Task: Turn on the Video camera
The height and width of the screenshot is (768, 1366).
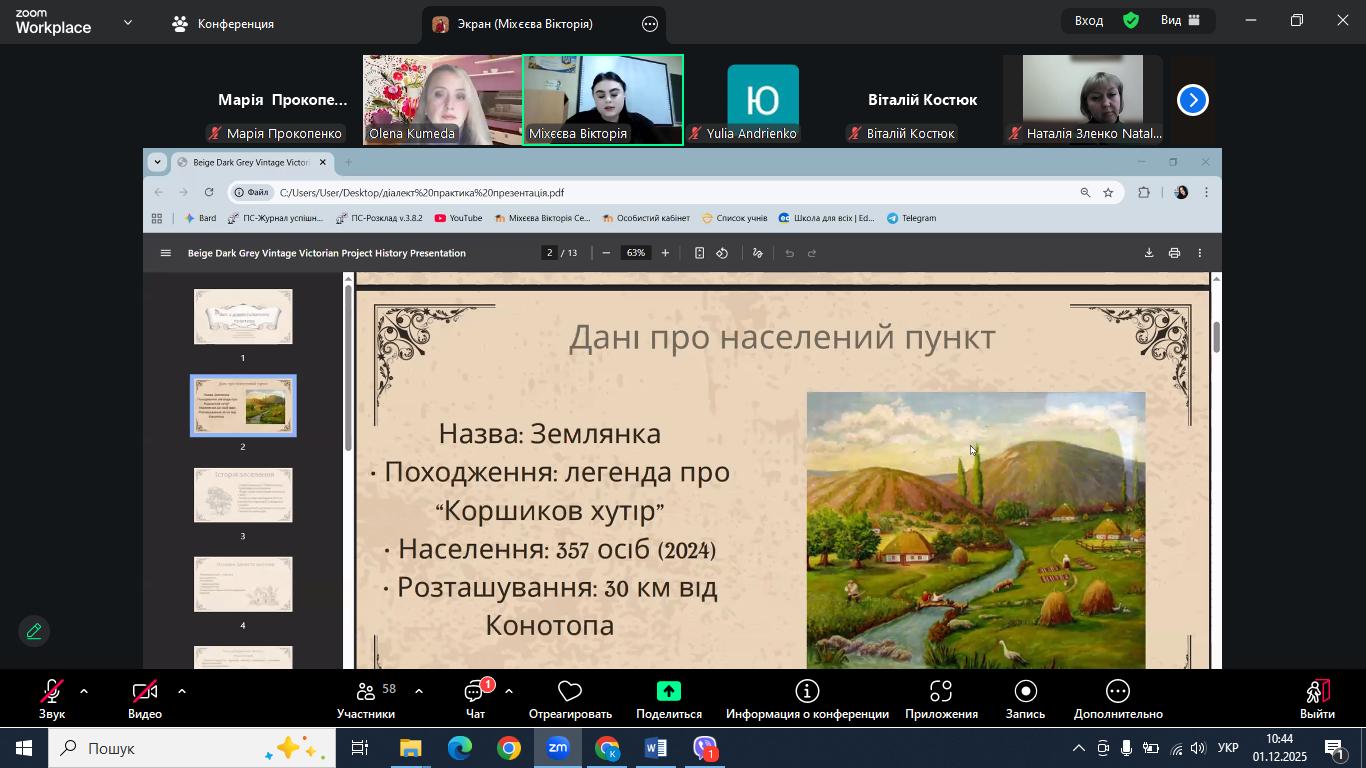Action: [145, 692]
